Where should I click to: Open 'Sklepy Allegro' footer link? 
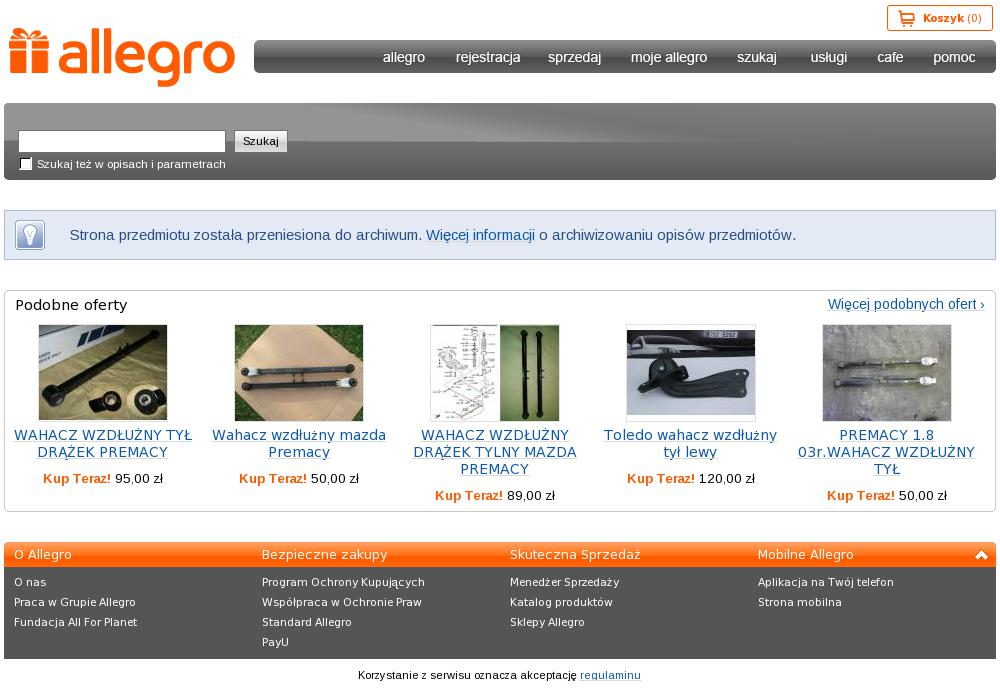click(547, 622)
